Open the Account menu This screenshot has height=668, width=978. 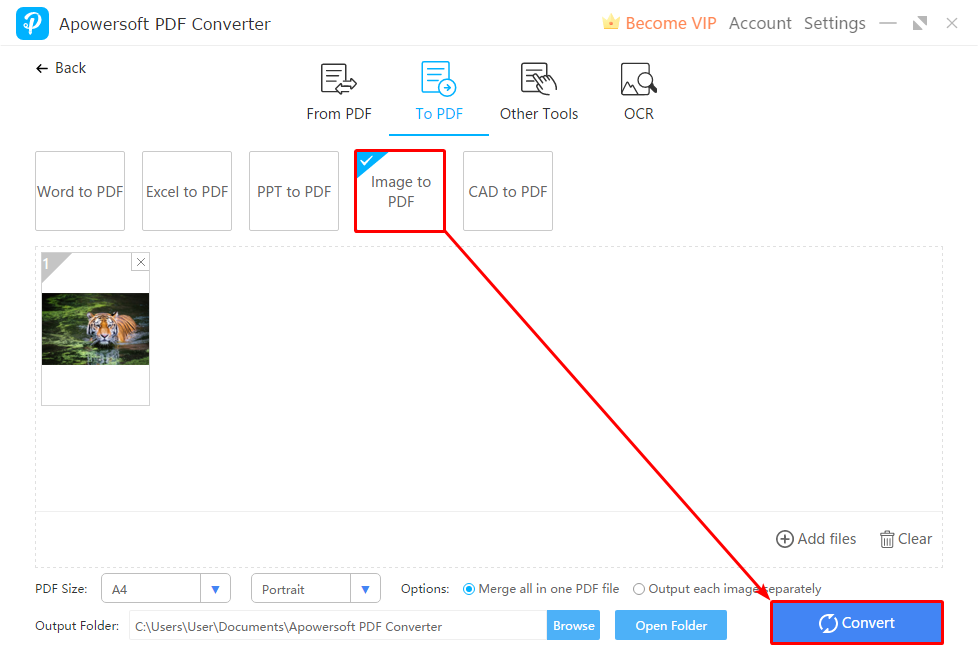click(760, 23)
